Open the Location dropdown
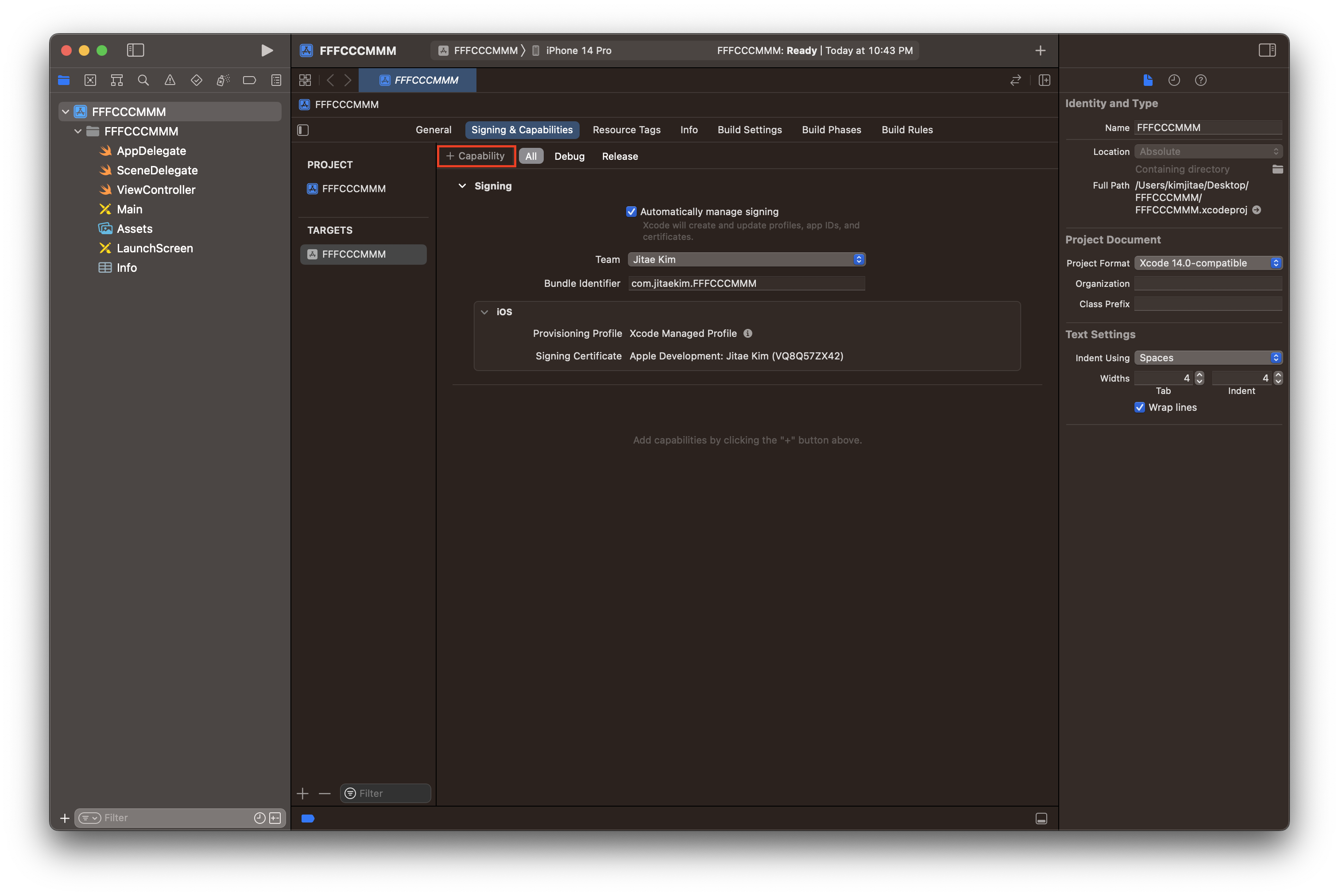Image resolution: width=1339 pixels, height=896 pixels. coord(1208,151)
